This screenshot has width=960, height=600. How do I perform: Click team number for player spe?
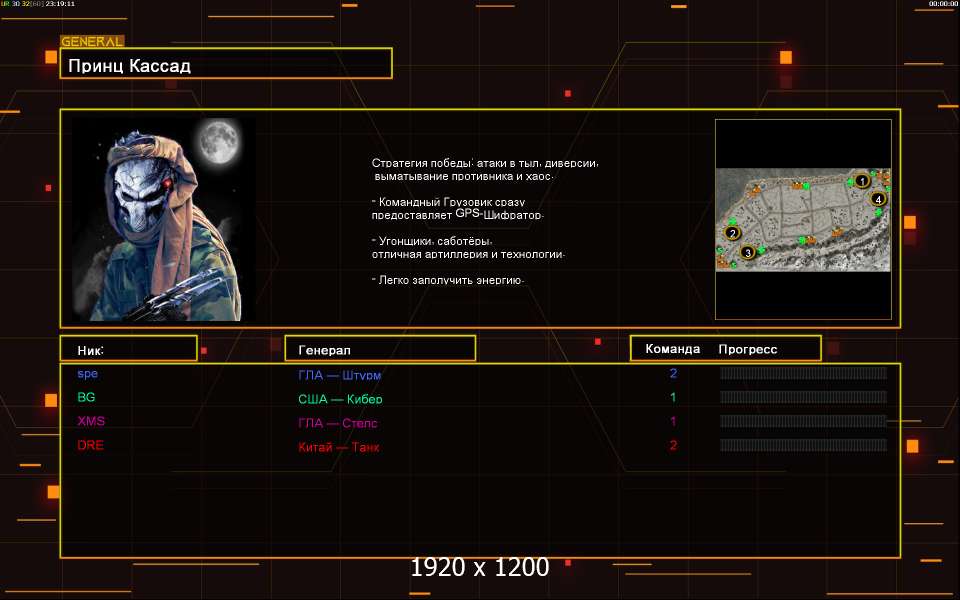click(673, 373)
